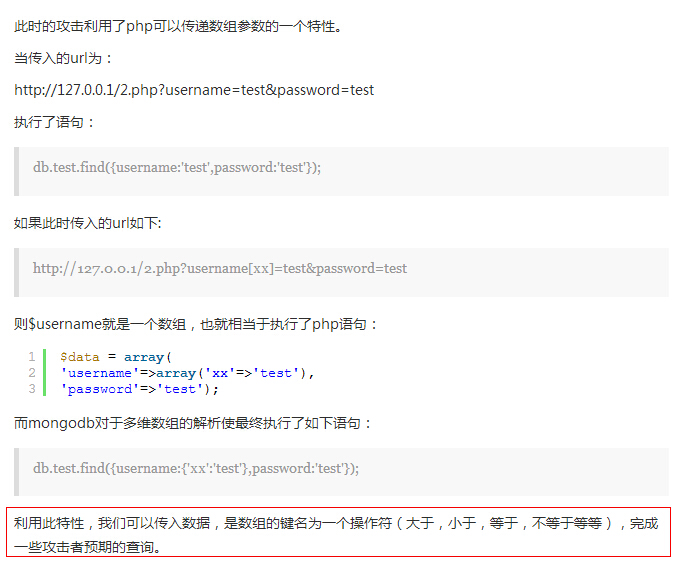Click the quoted URL with username[xx]=test
Screen dimensions: 692x565
pyautogui.click(x=220, y=268)
